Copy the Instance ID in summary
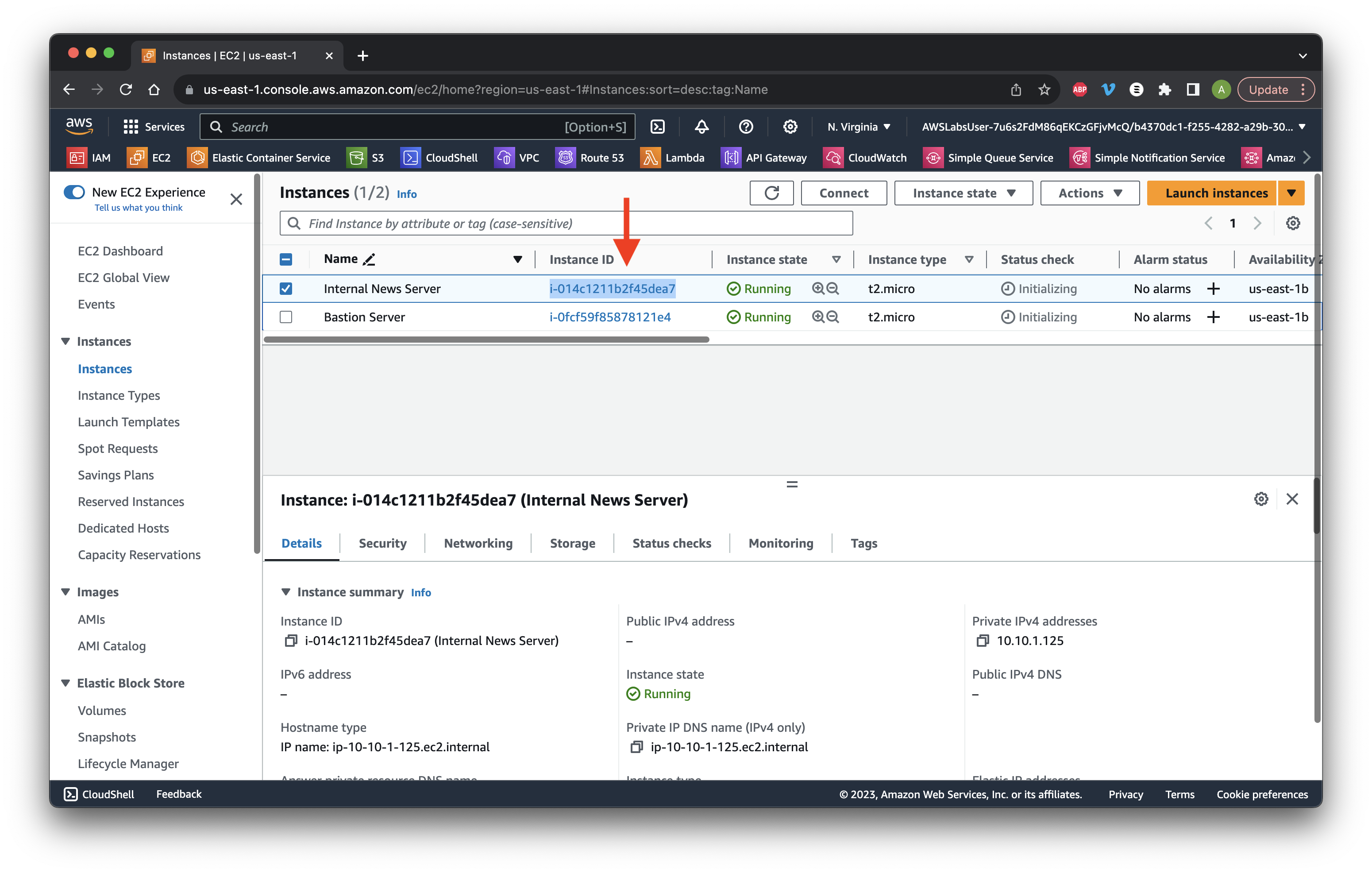The image size is (1372, 873). pos(291,641)
